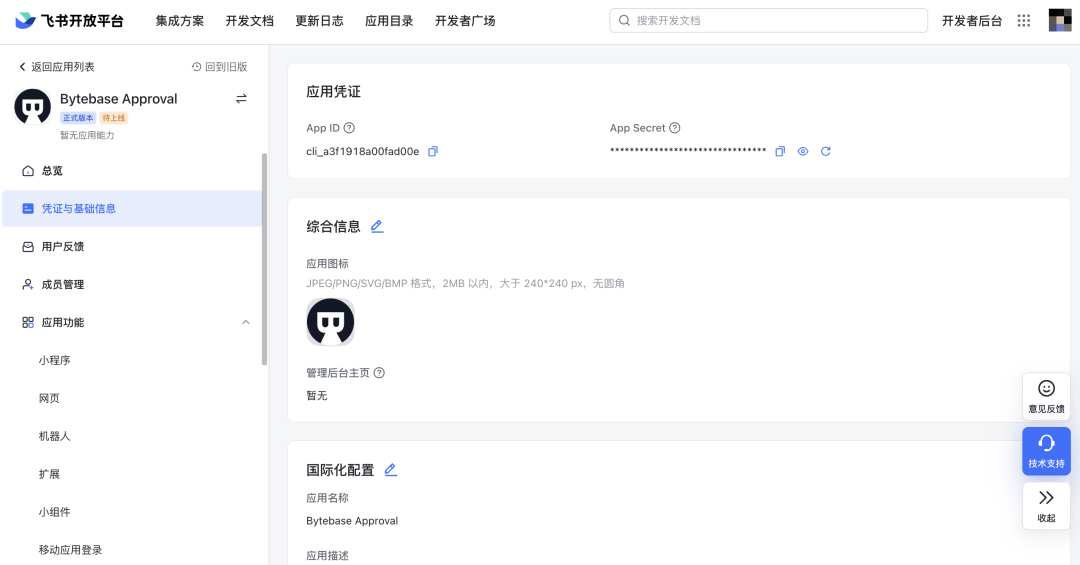Open 成员管理 in sidebar
This screenshot has height=565, width=1080.
click(131, 285)
